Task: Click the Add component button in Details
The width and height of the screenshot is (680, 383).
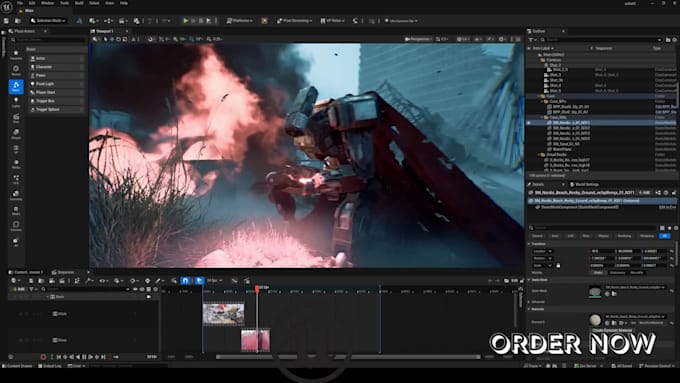Action: (644, 193)
